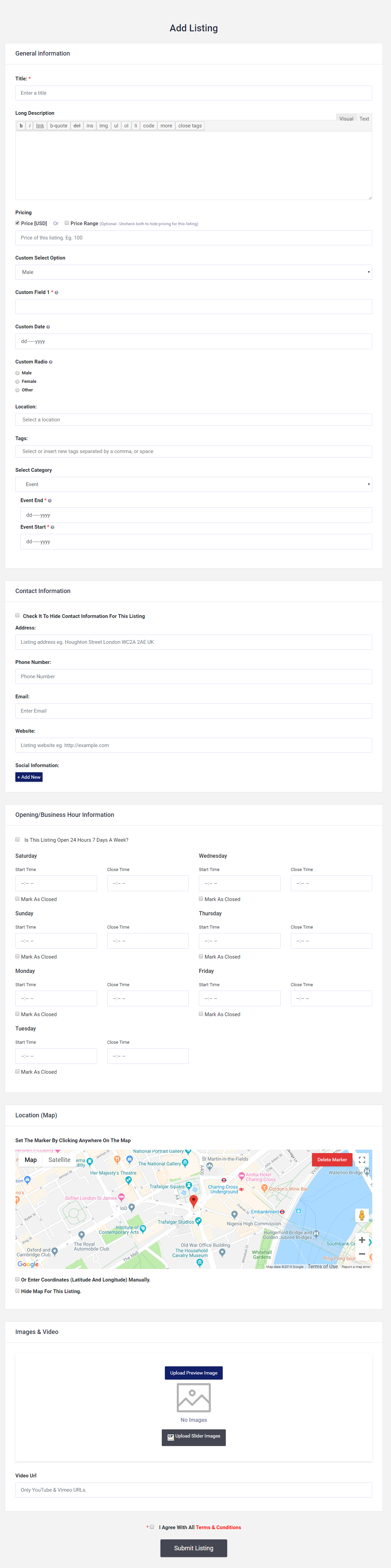Open the Location select field
The height and width of the screenshot is (1568, 391).
[194, 420]
